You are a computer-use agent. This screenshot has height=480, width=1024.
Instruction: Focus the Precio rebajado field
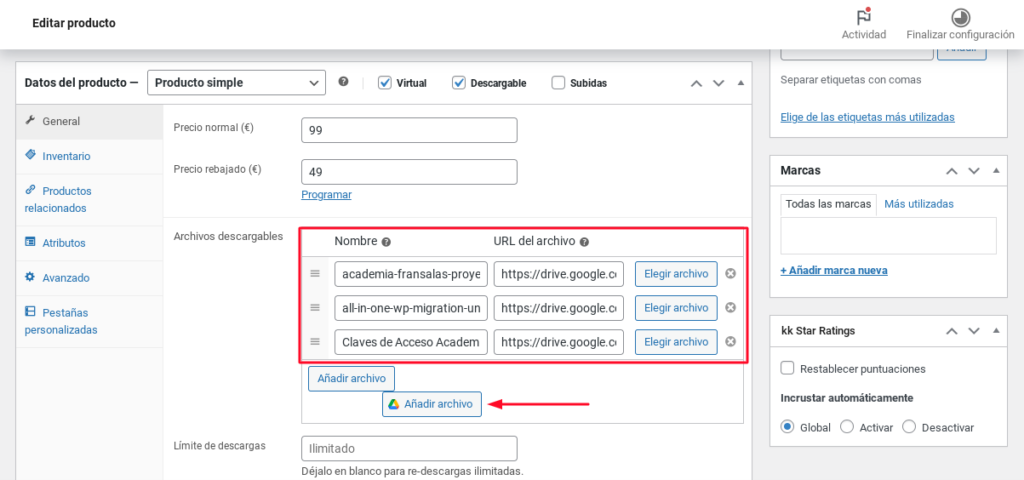[409, 172]
